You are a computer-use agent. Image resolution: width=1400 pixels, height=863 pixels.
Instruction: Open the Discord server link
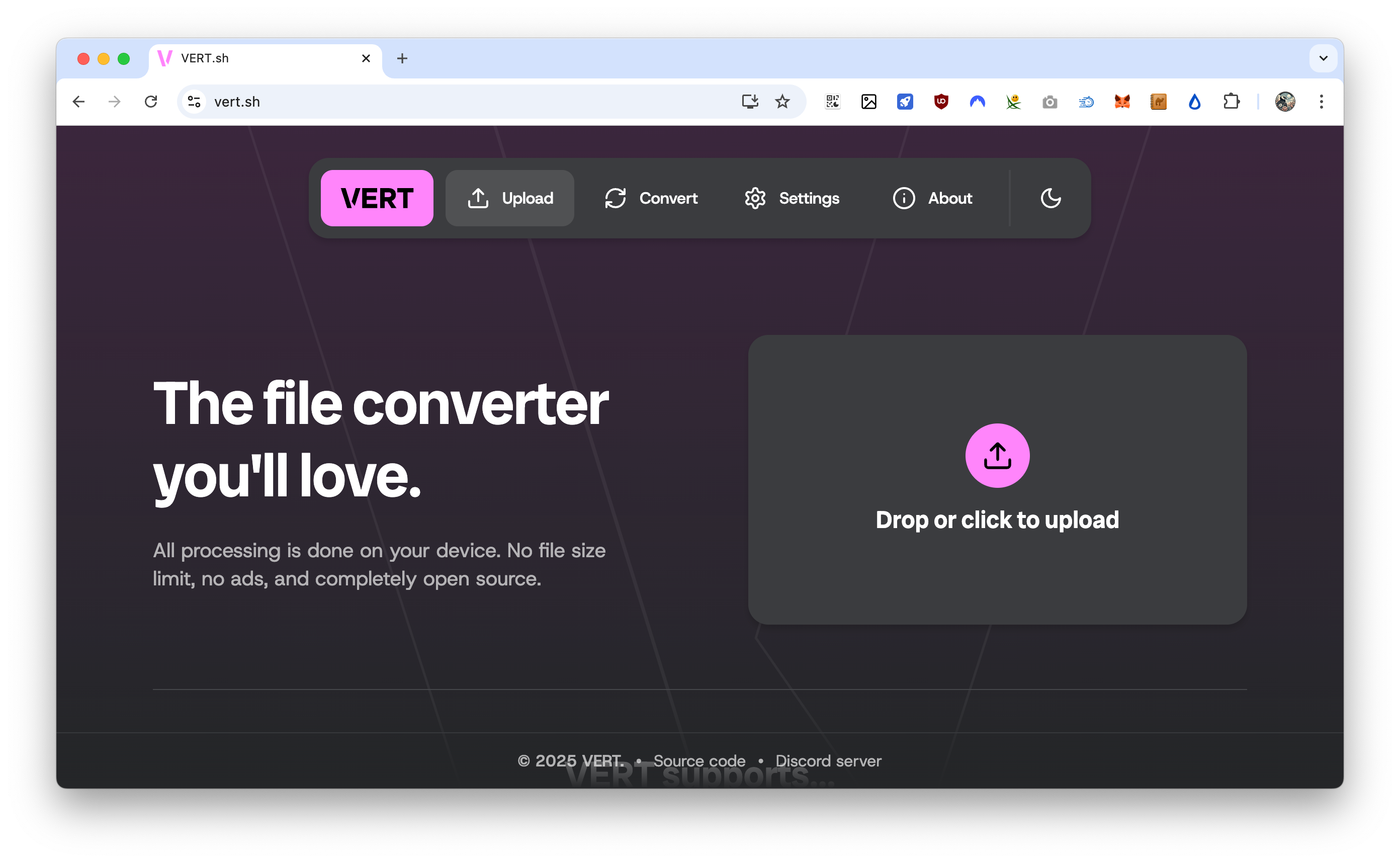(828, 761)
